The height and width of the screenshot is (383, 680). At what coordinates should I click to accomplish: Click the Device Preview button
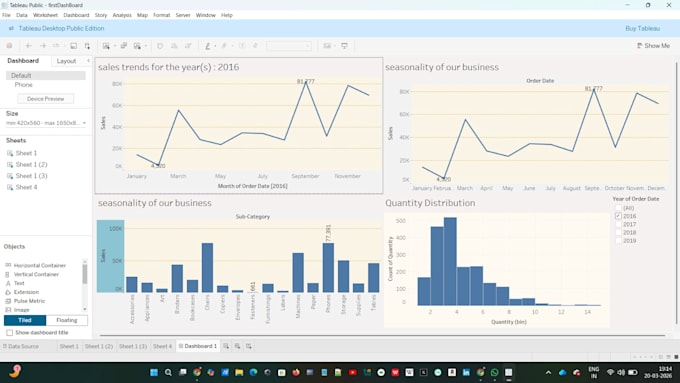pyautogui.click(x=46, y=99)
